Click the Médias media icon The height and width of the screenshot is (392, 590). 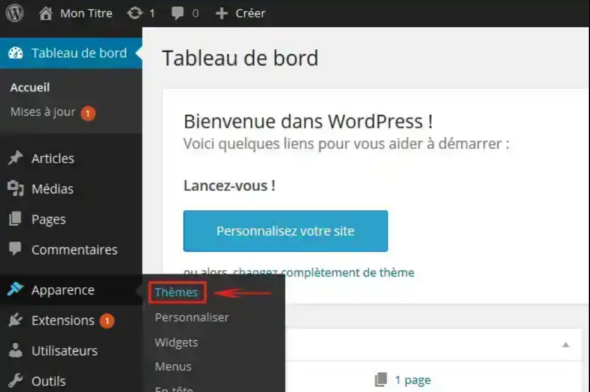click(x=15, y=188)
